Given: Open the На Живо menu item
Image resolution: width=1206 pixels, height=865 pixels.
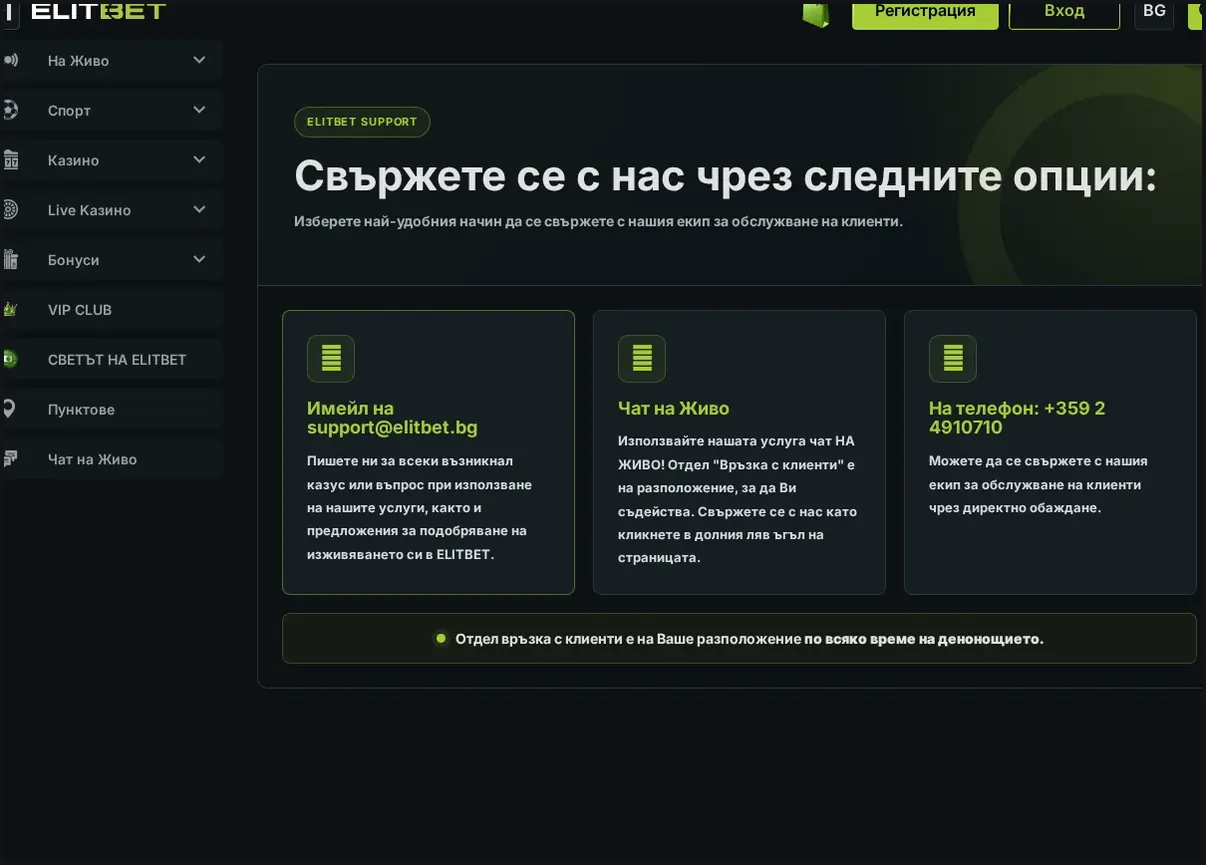Looking at the screenshot, I should pyautogui.click(x=111, y=60).
